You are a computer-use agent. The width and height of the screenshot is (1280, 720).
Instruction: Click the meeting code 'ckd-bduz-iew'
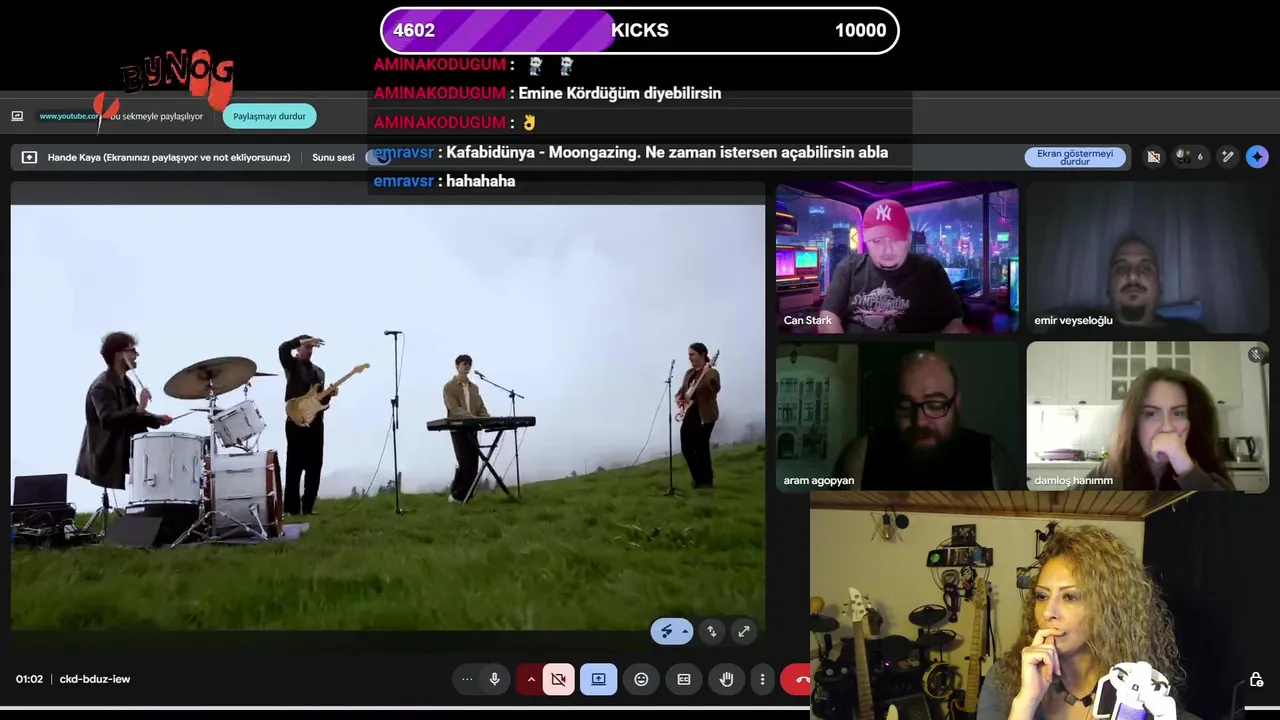tap(95, 679)
